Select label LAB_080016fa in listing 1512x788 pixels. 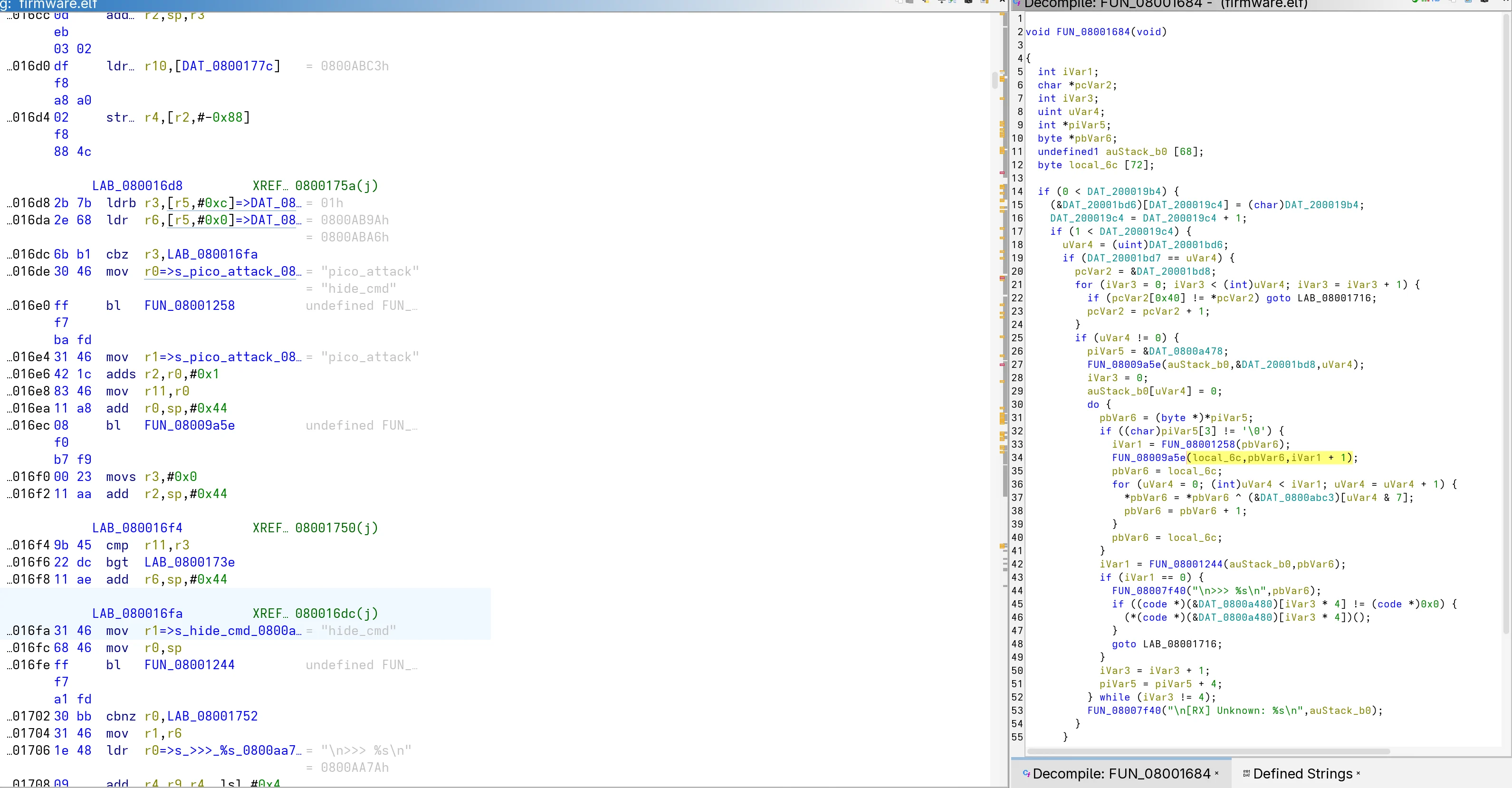tap(137, 614)
